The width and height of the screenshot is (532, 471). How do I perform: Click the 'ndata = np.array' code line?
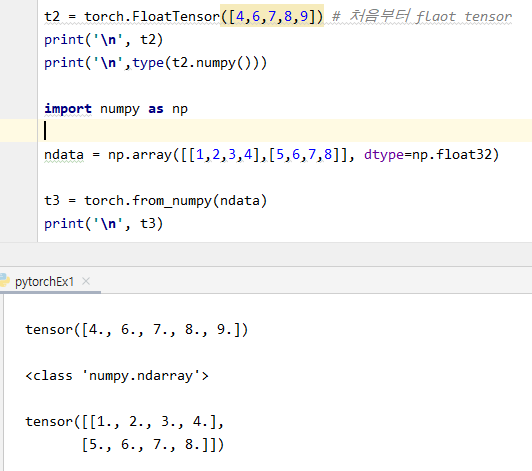click(271, 155)
